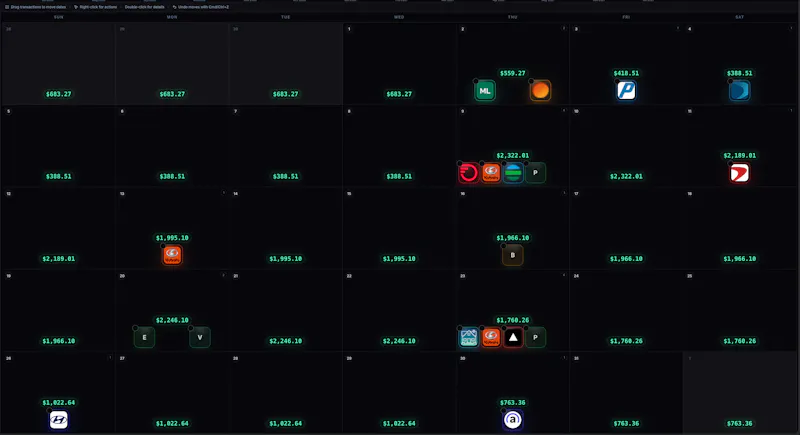This screenshot has height=435, width=800.
Task: Click the $1,022.64 balance on Monday the 27th
Action: (172, 424)
